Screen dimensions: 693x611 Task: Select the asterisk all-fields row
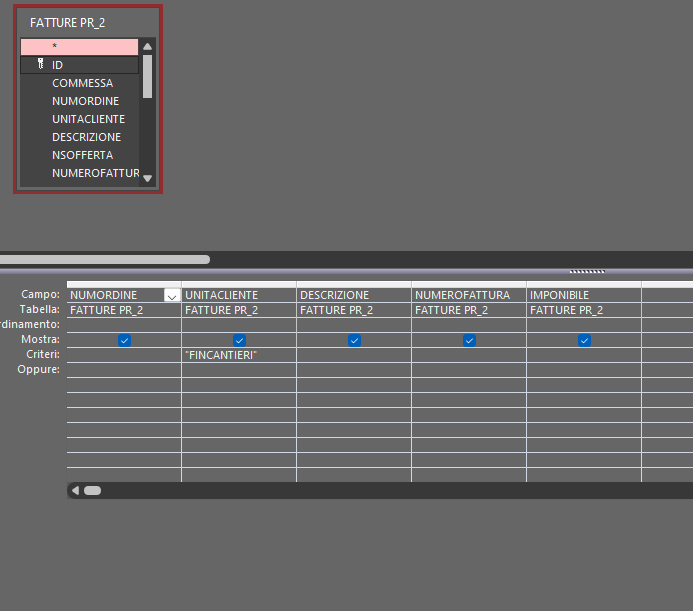[80, 46]
